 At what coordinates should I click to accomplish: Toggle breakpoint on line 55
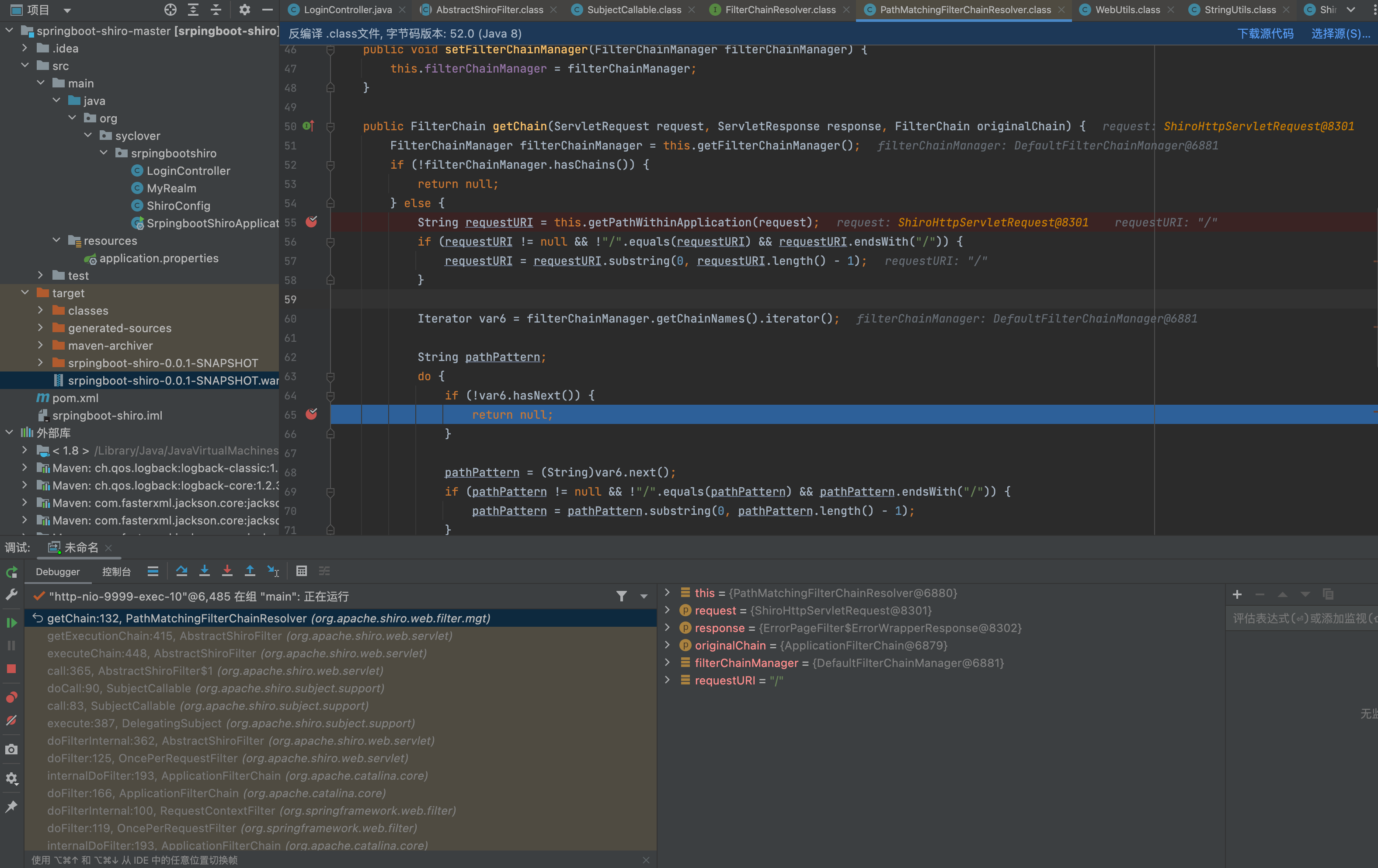coord(311,222)
